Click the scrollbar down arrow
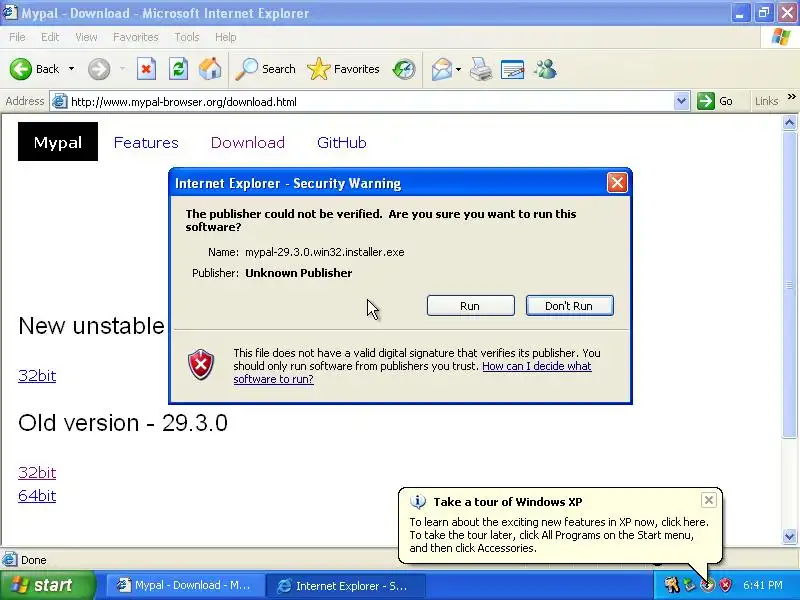 pyautogui.click(x=789, y=536)
